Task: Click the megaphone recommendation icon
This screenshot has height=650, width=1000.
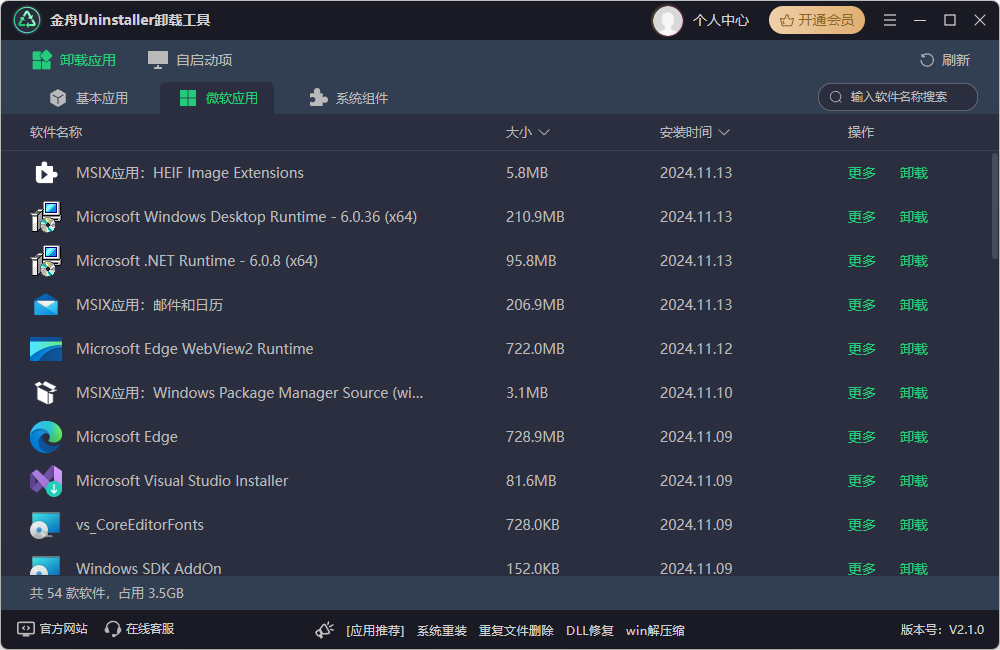Action: pos(325,630)
